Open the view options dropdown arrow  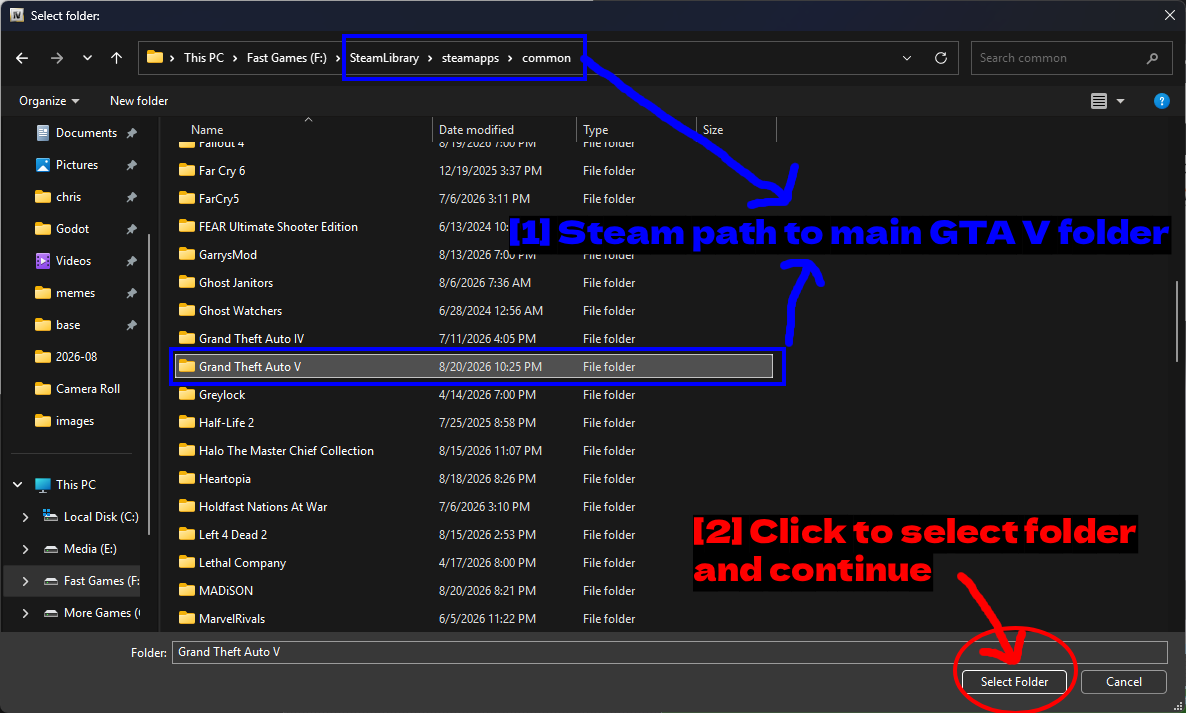(1120, 101)
